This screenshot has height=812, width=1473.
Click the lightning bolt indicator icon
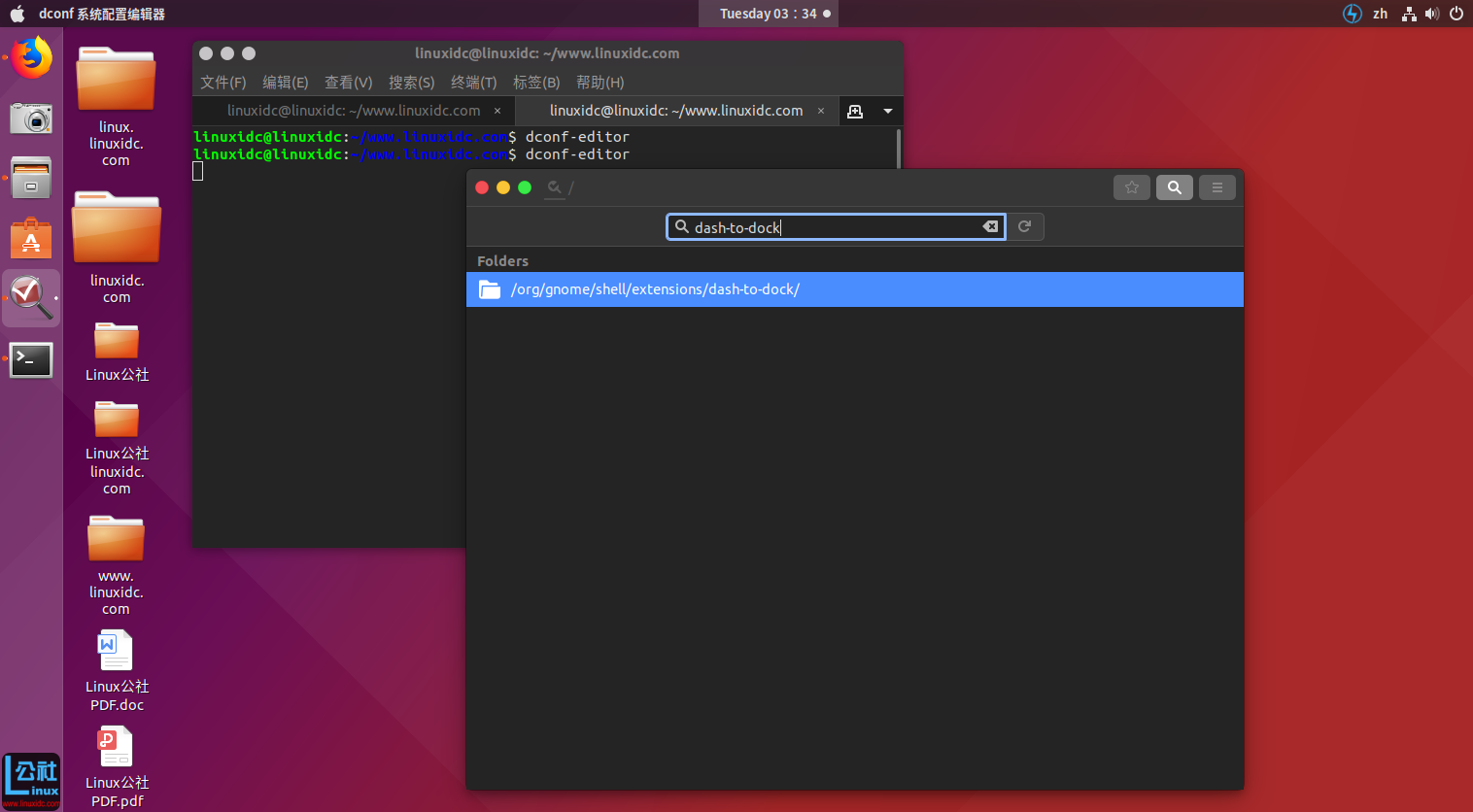tap(1353, 14)
